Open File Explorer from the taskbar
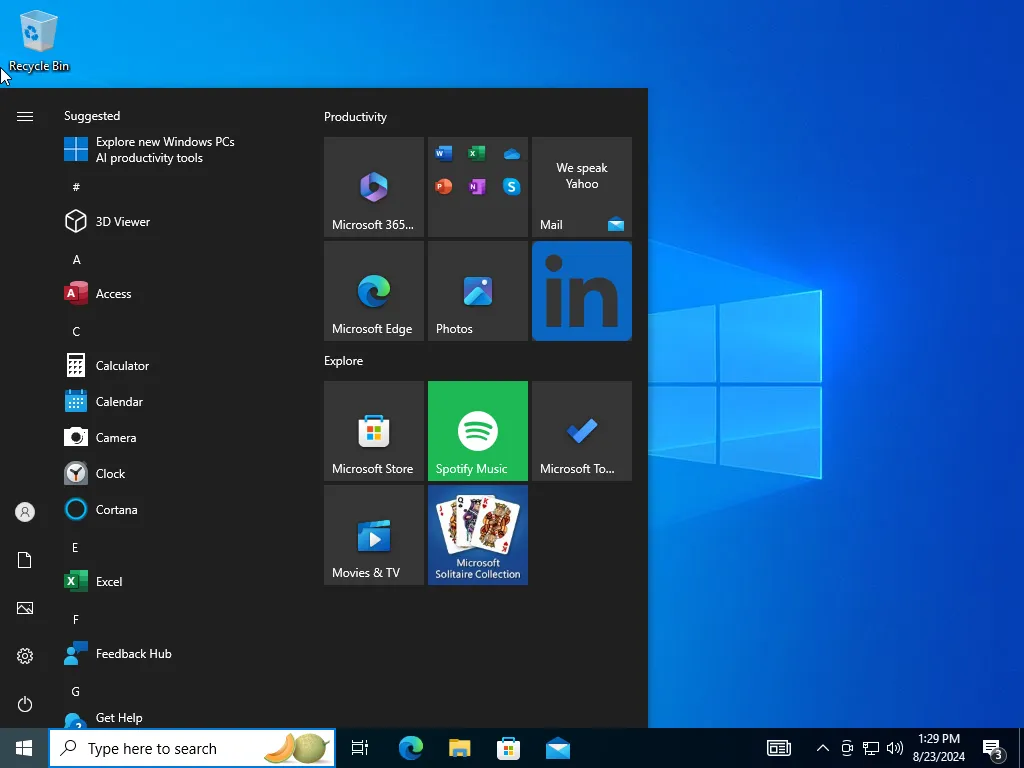Image resolution: width=1024 pixels, height=768 pixels. tap(460, 748)
